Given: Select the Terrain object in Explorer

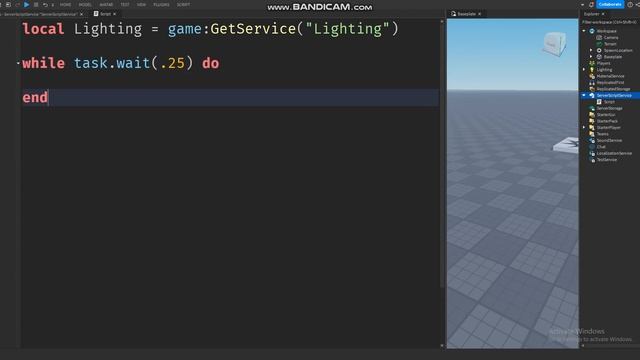Looking at the screenshot, I should 610,44.
